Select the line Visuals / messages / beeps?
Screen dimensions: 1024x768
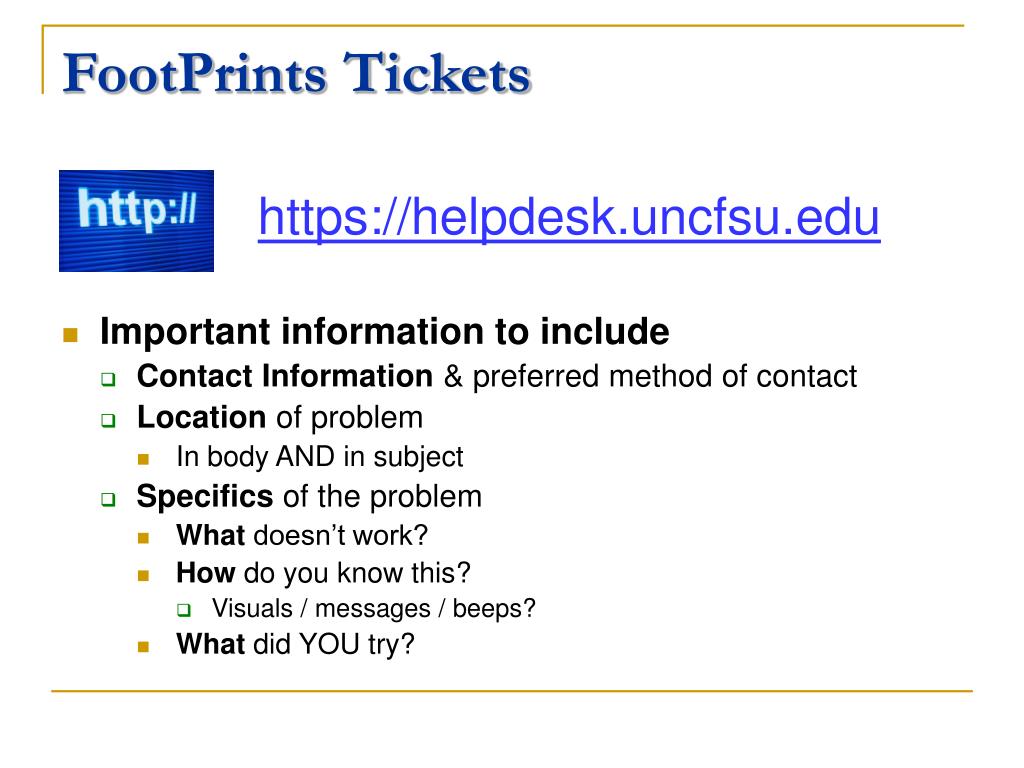pyautogui.click(x=374, y=609)
